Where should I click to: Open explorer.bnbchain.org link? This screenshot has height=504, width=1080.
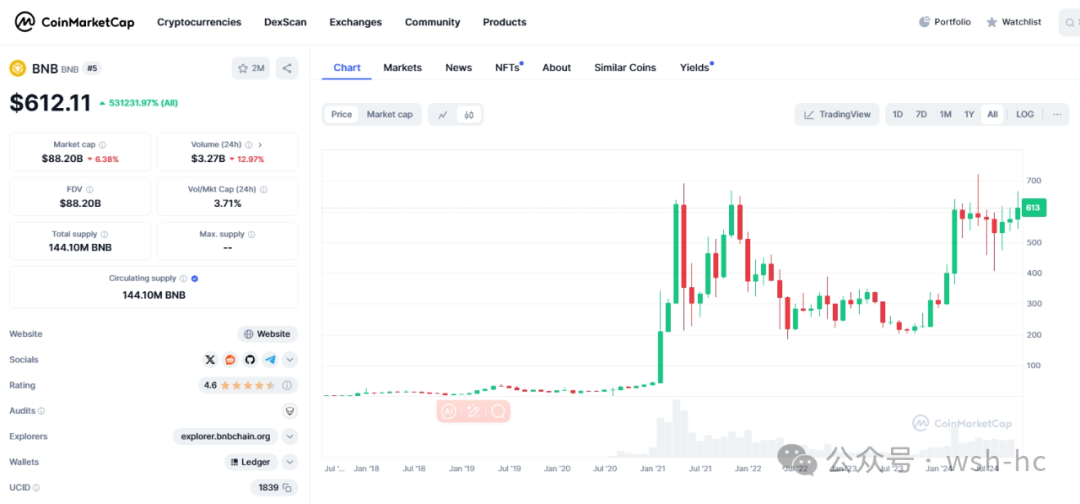click(225, 437)
